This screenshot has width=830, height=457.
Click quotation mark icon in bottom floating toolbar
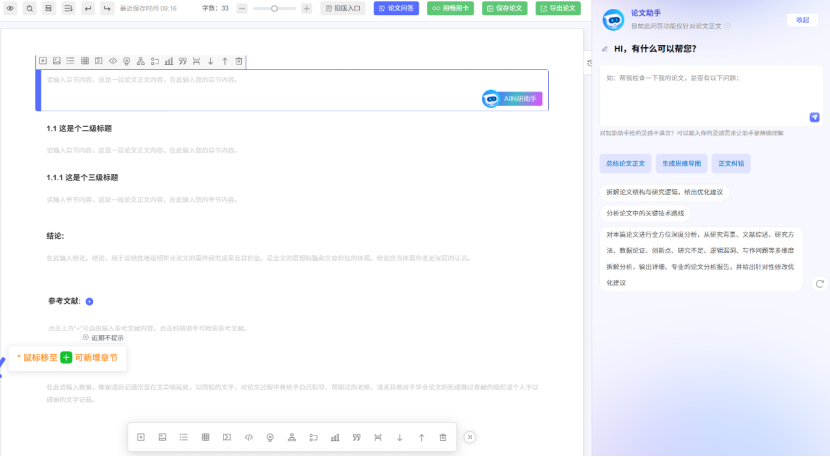357,437
